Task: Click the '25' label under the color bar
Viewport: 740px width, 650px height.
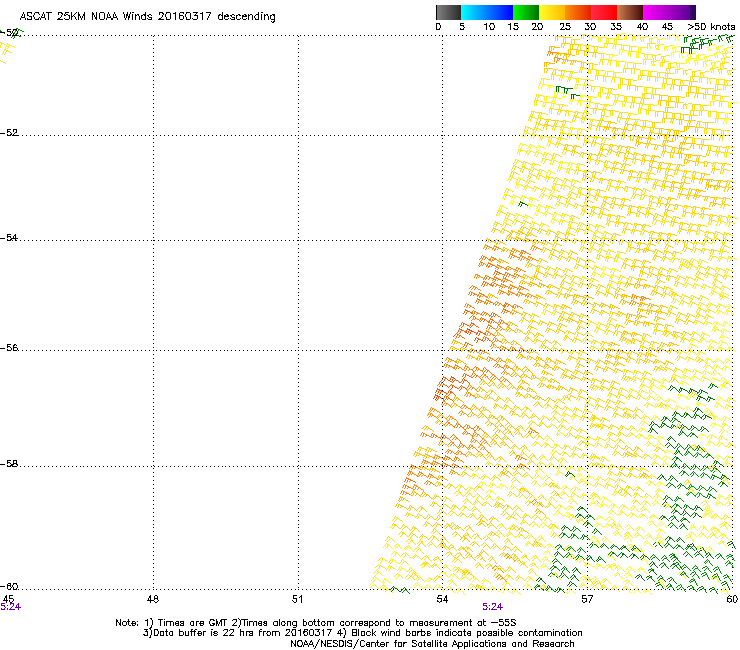Action: (x=565, y=27)
